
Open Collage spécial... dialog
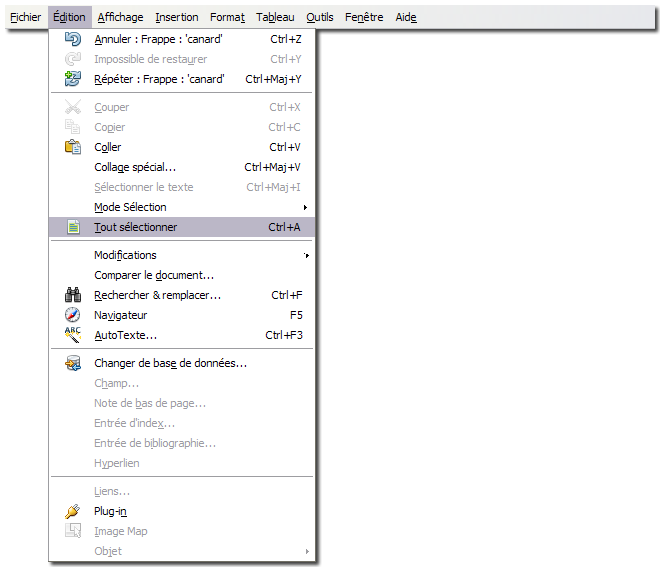tap(182, 167)
